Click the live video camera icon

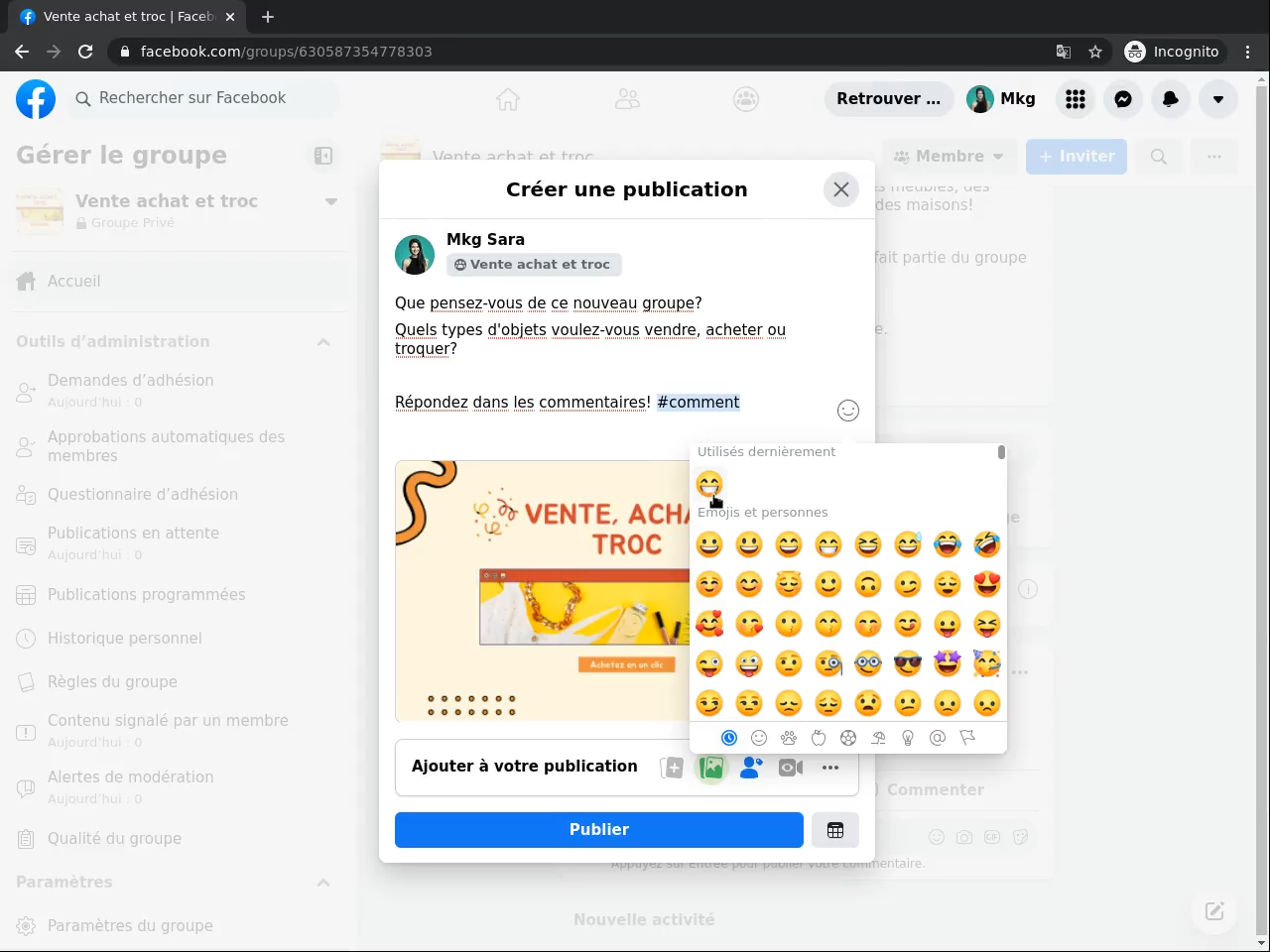(791, 768)
